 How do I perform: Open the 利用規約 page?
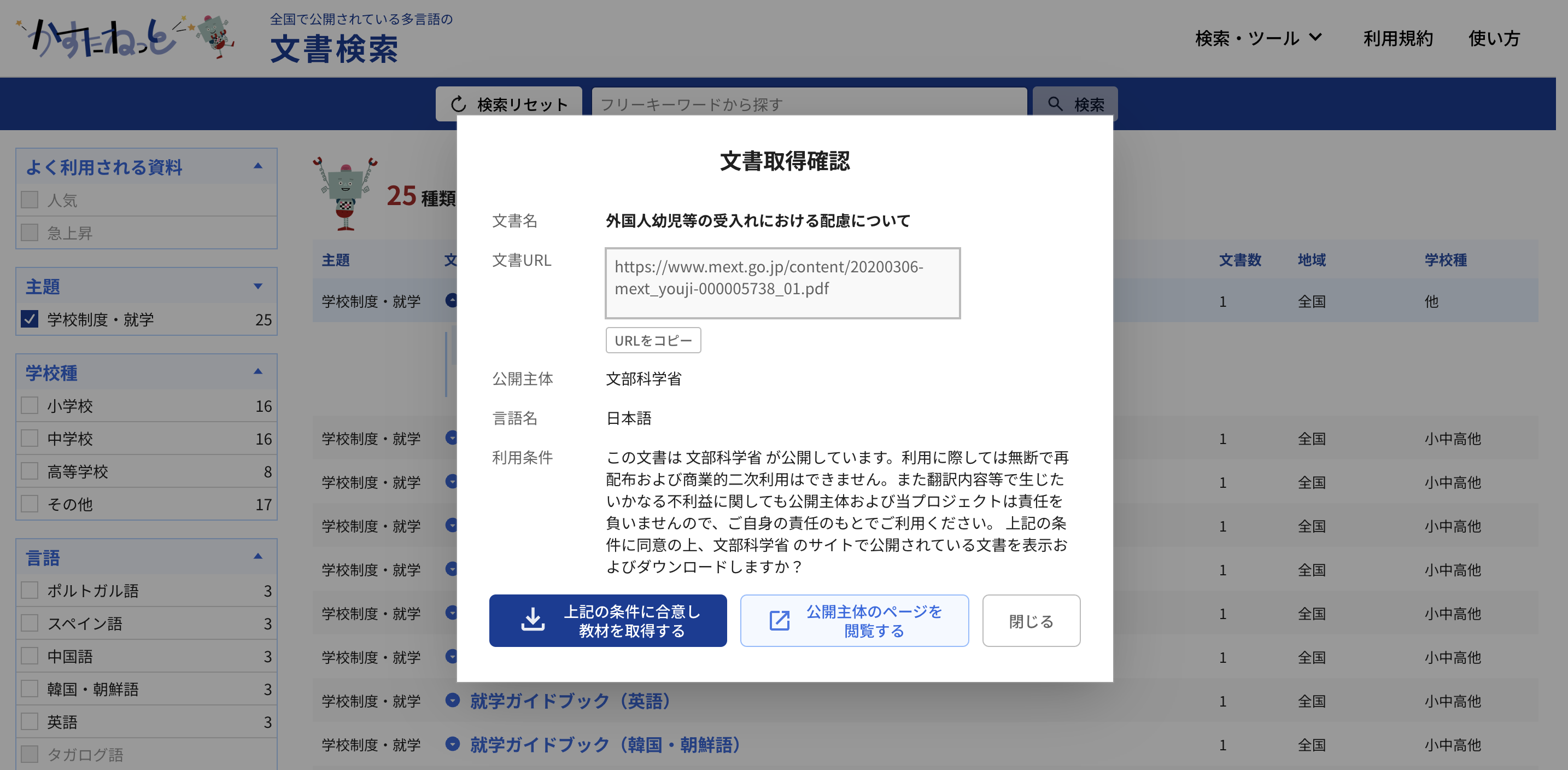[x=1397, y=38]
